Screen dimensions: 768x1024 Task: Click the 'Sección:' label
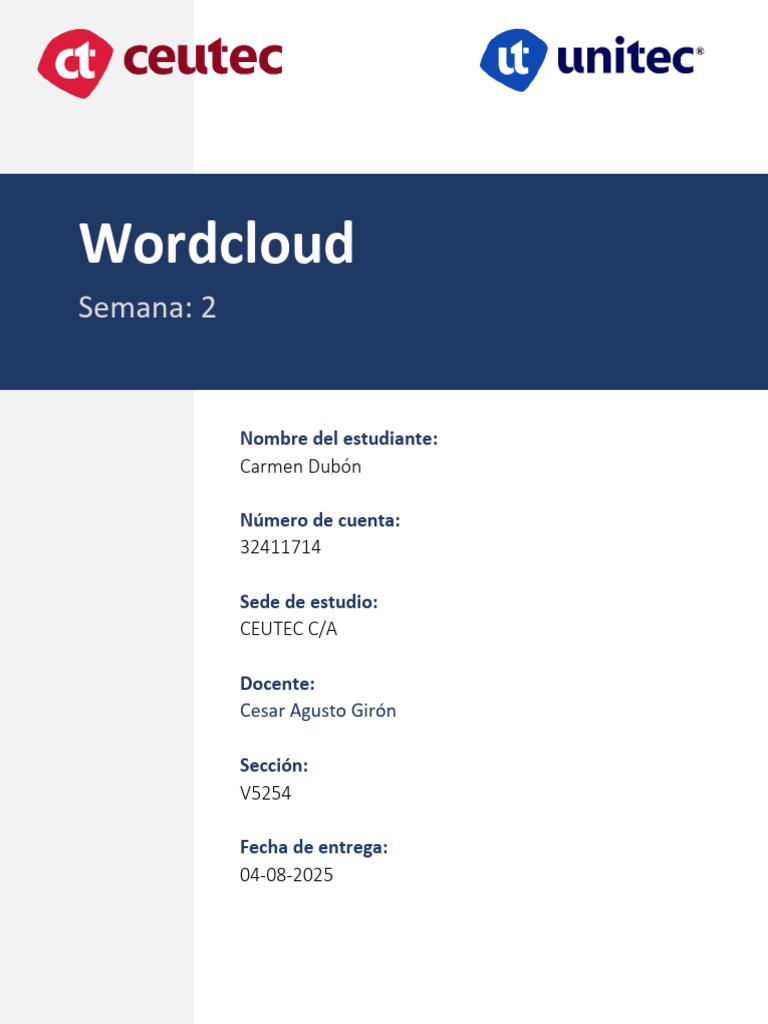click(273, 765)
